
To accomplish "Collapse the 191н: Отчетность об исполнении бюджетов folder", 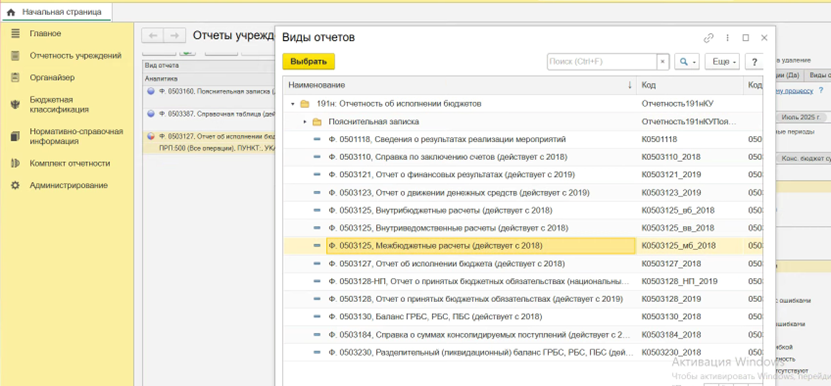I will (x=293, y=104).
